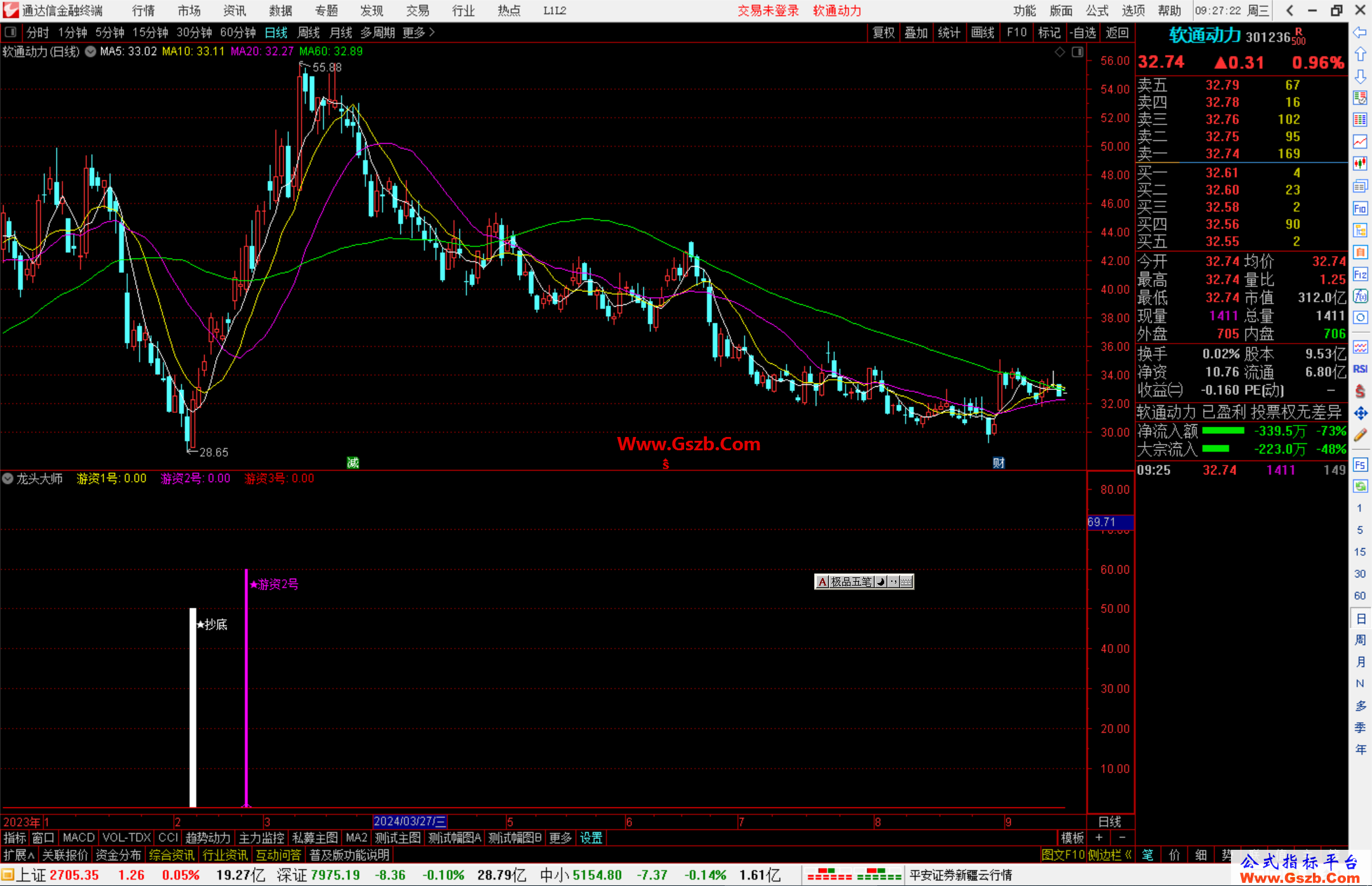Click the wavy lines indicator sidebar icon
The width and height of the screenshot is (1372, 886).
click(1360, 347)
